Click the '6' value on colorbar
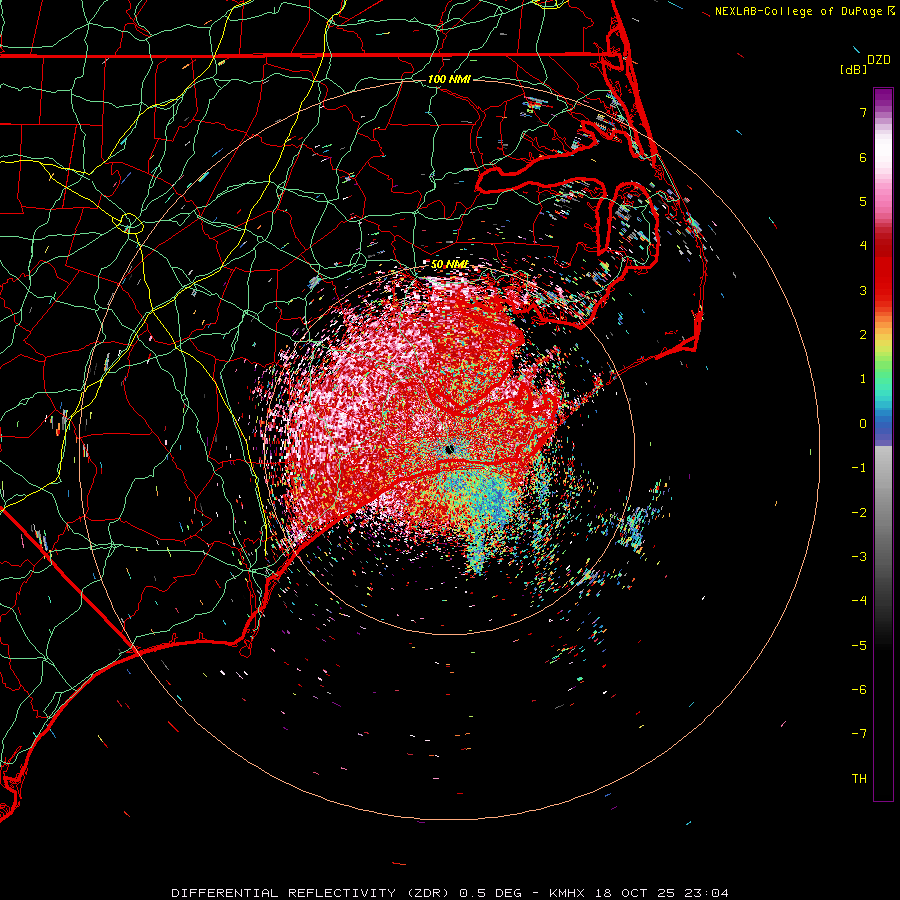 point(863,157)
